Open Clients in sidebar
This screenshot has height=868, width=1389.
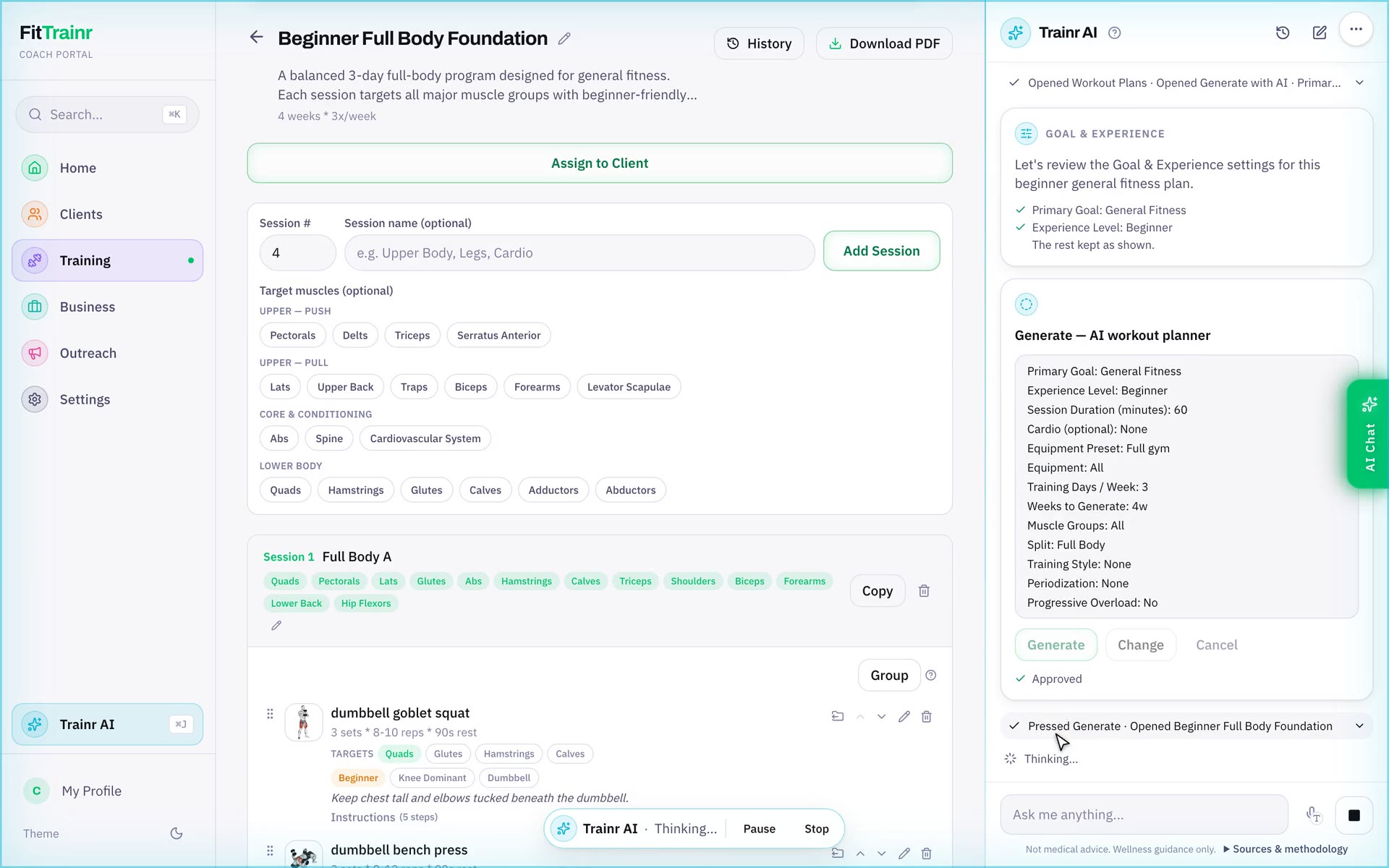pyautogui.click(x=108, y=214)
